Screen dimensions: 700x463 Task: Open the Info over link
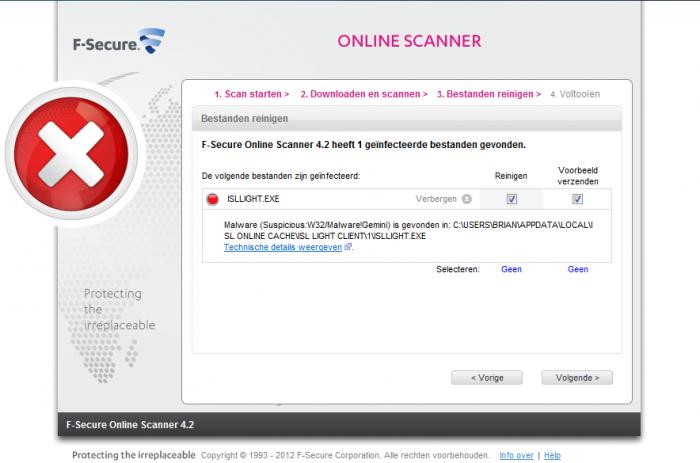[x=516, y=455]
